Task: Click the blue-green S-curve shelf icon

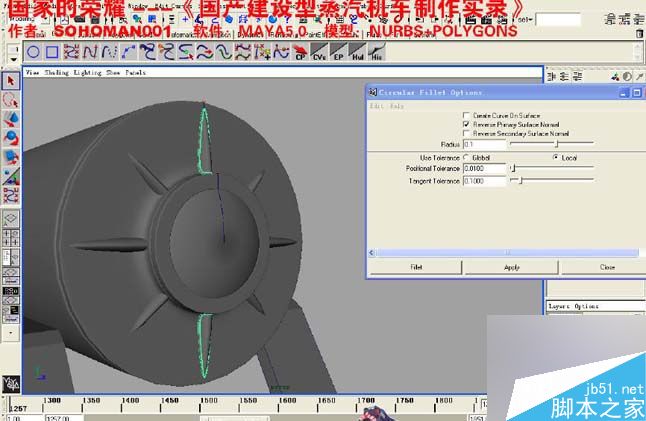Action: coord(224,52)
